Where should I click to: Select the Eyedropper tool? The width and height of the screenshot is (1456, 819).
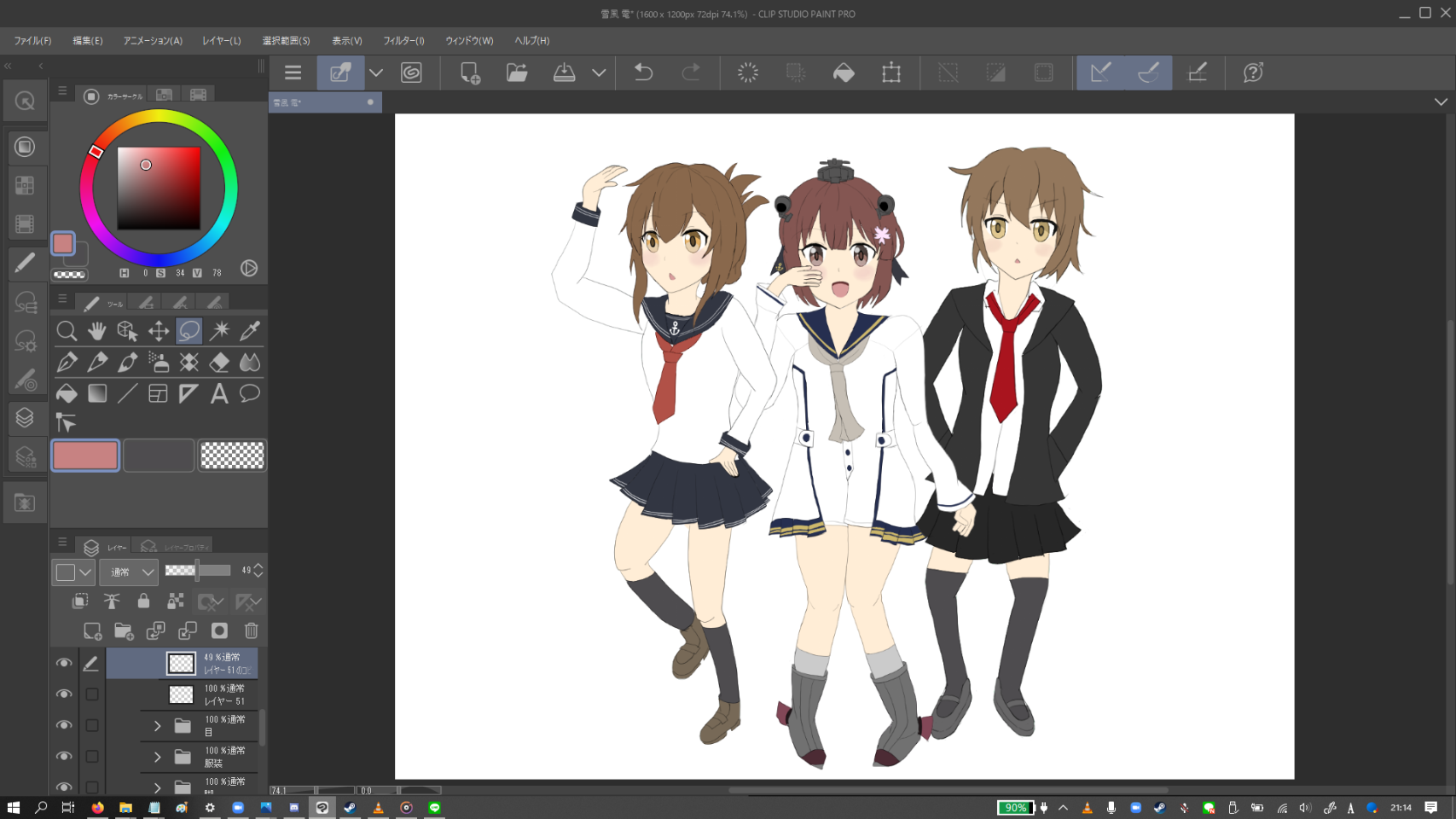(250, 331)
